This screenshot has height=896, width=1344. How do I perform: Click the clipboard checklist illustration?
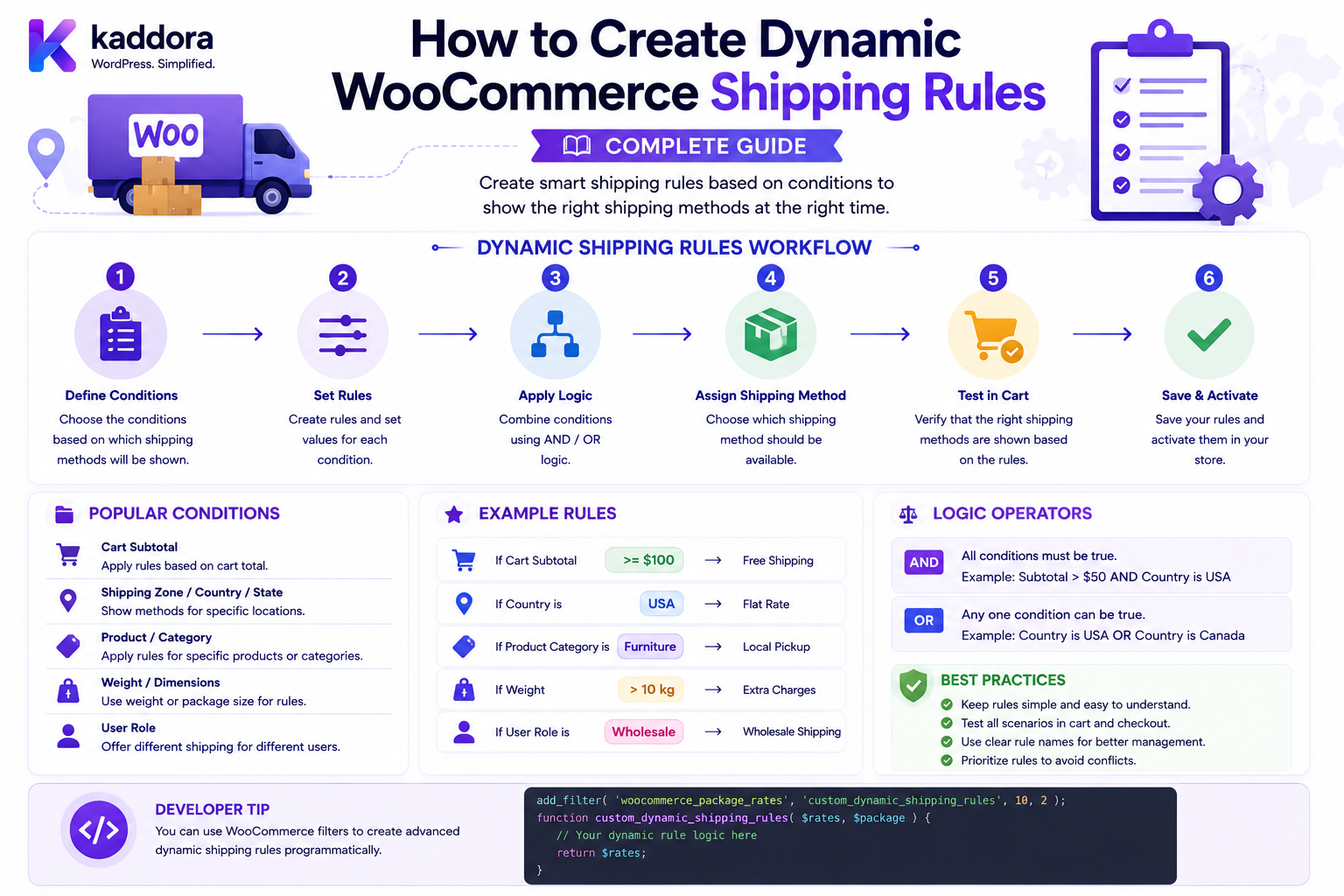1160,122
